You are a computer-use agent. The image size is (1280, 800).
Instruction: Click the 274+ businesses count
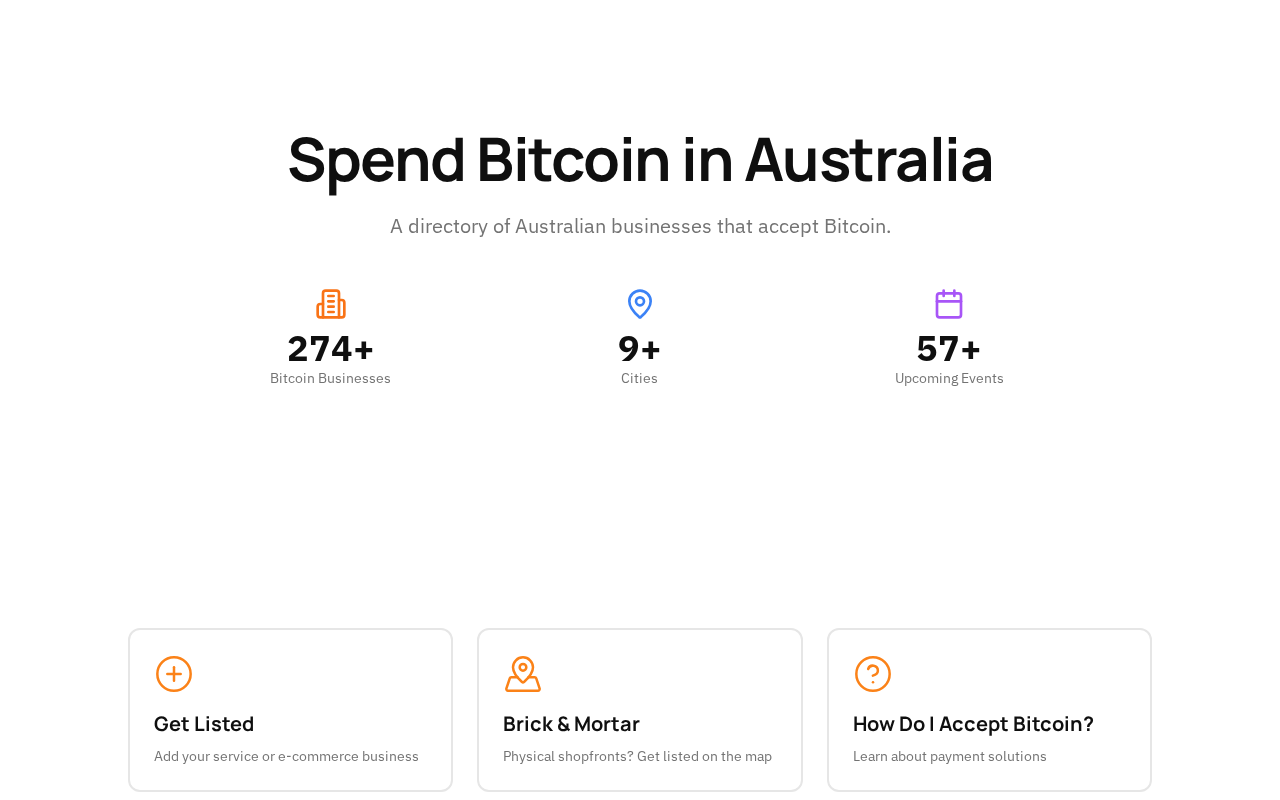pos(331,349)
